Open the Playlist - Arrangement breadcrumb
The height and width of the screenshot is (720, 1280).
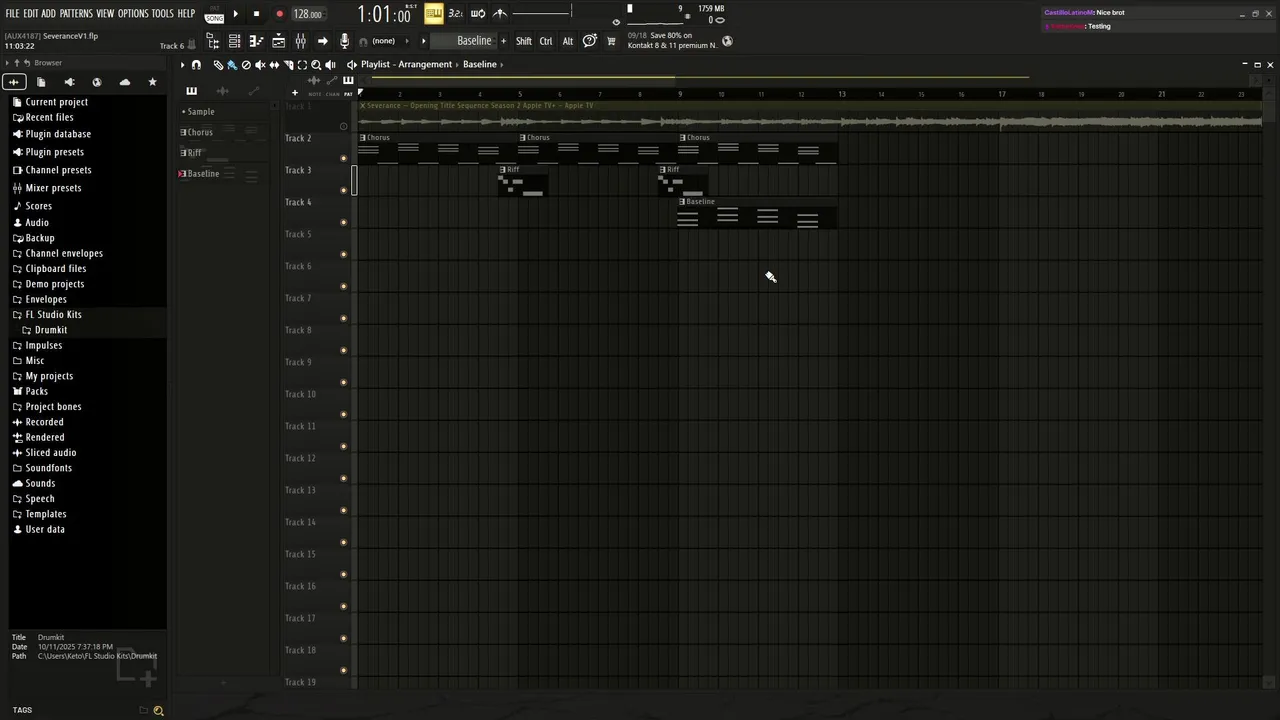coord(406,65)
